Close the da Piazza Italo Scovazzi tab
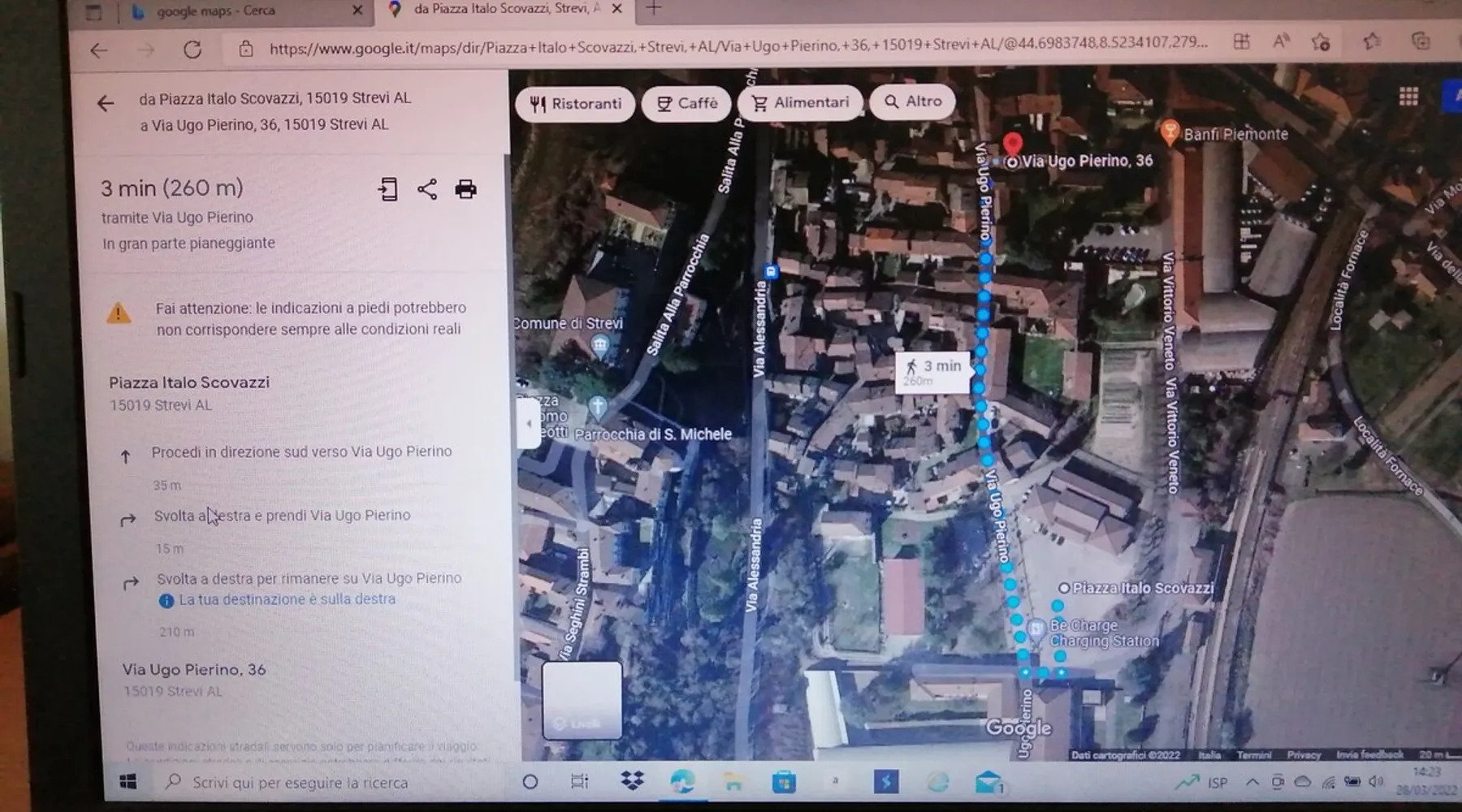The width and height of the screenshot is (1462, 812). pyautogui.click(x=616, y=9)
